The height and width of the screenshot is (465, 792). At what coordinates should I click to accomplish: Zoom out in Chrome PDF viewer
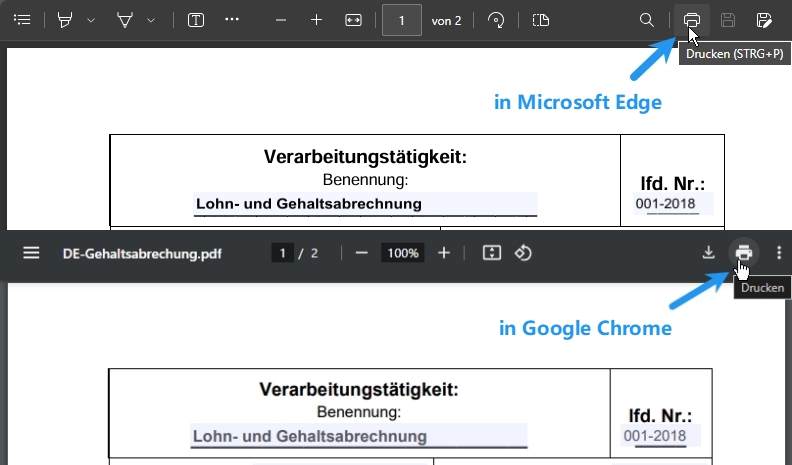[x=361, y=253]
